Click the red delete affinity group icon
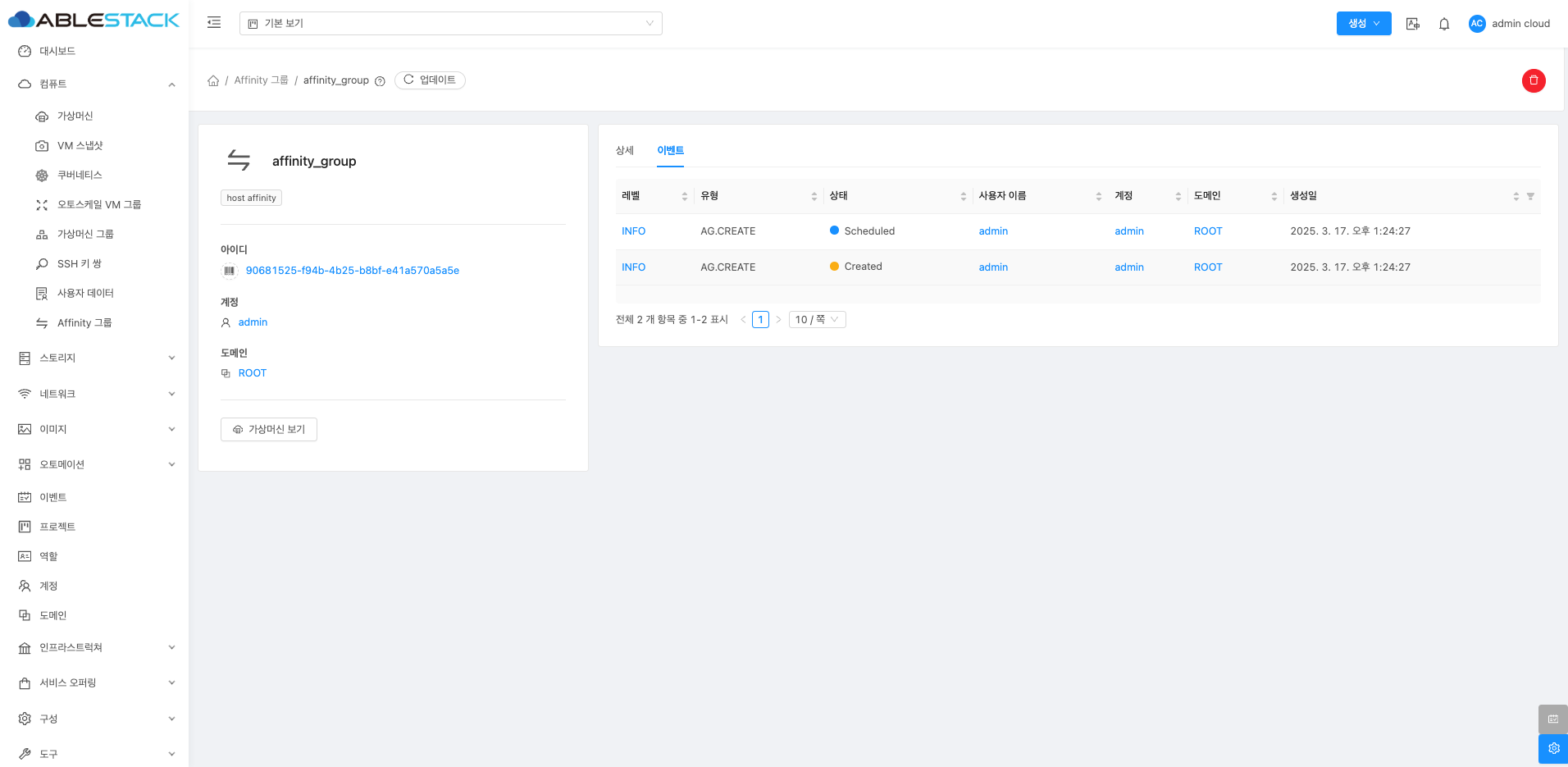The width and height of the screenshot is (1568, 767). (1533, 80)
